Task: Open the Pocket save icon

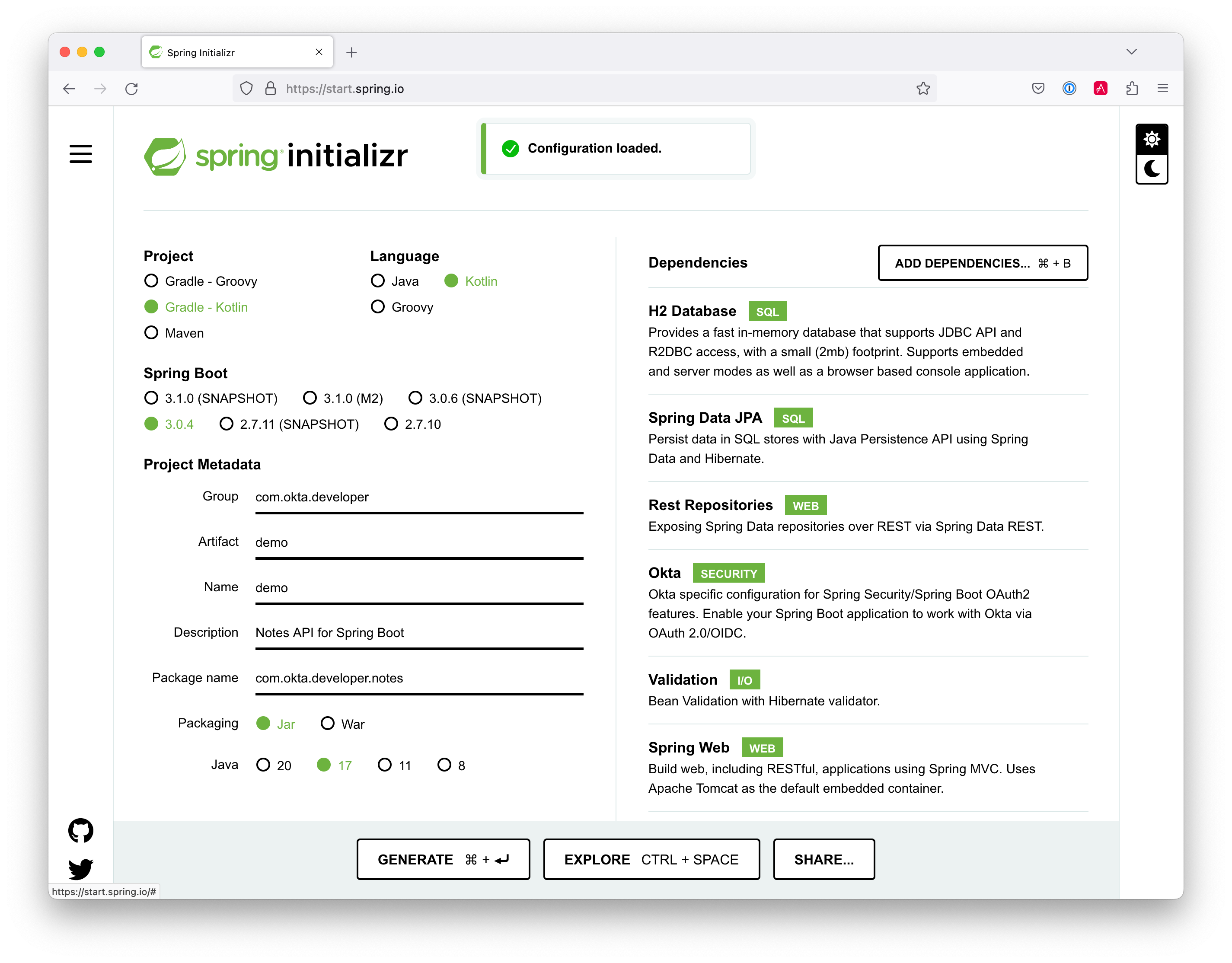Action: pyautogui.click(x=1038, y=89)
